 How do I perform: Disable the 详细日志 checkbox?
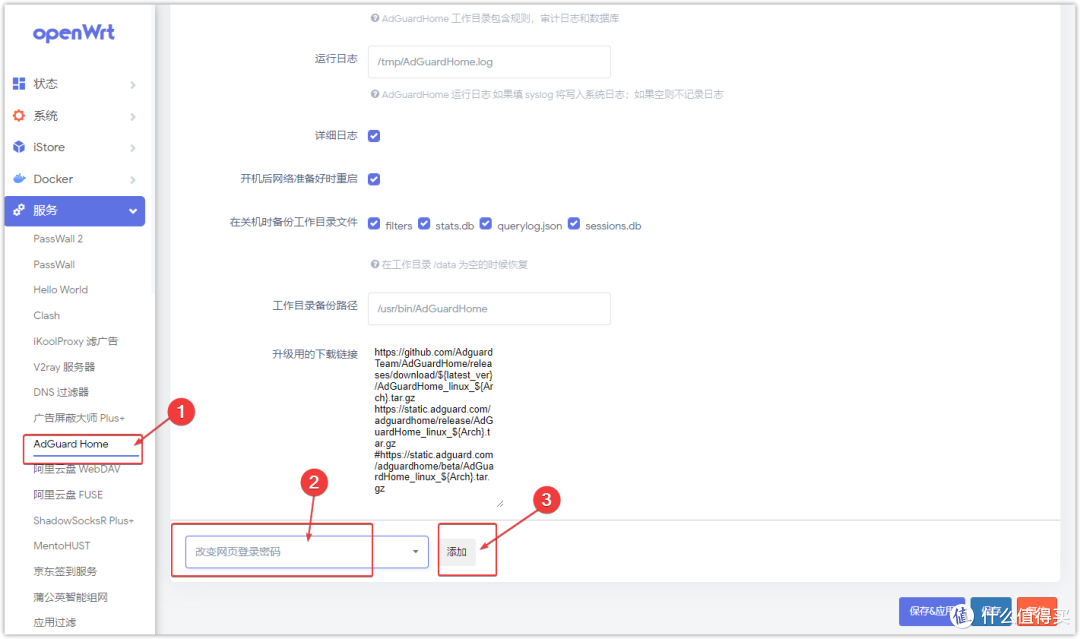pos(374,135)
